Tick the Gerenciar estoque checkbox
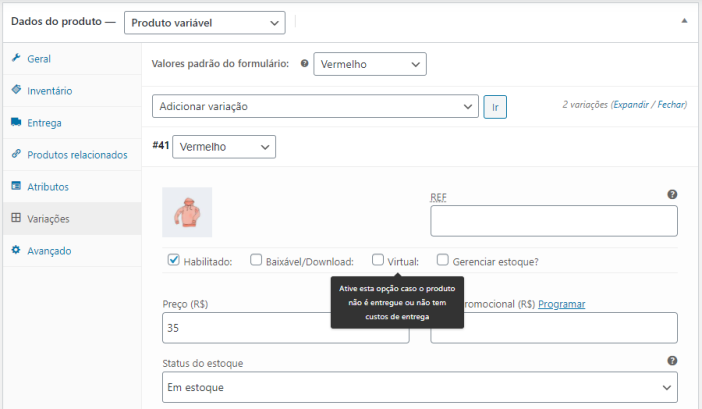The width and height of the screenshot is (702, 409). 442,261
